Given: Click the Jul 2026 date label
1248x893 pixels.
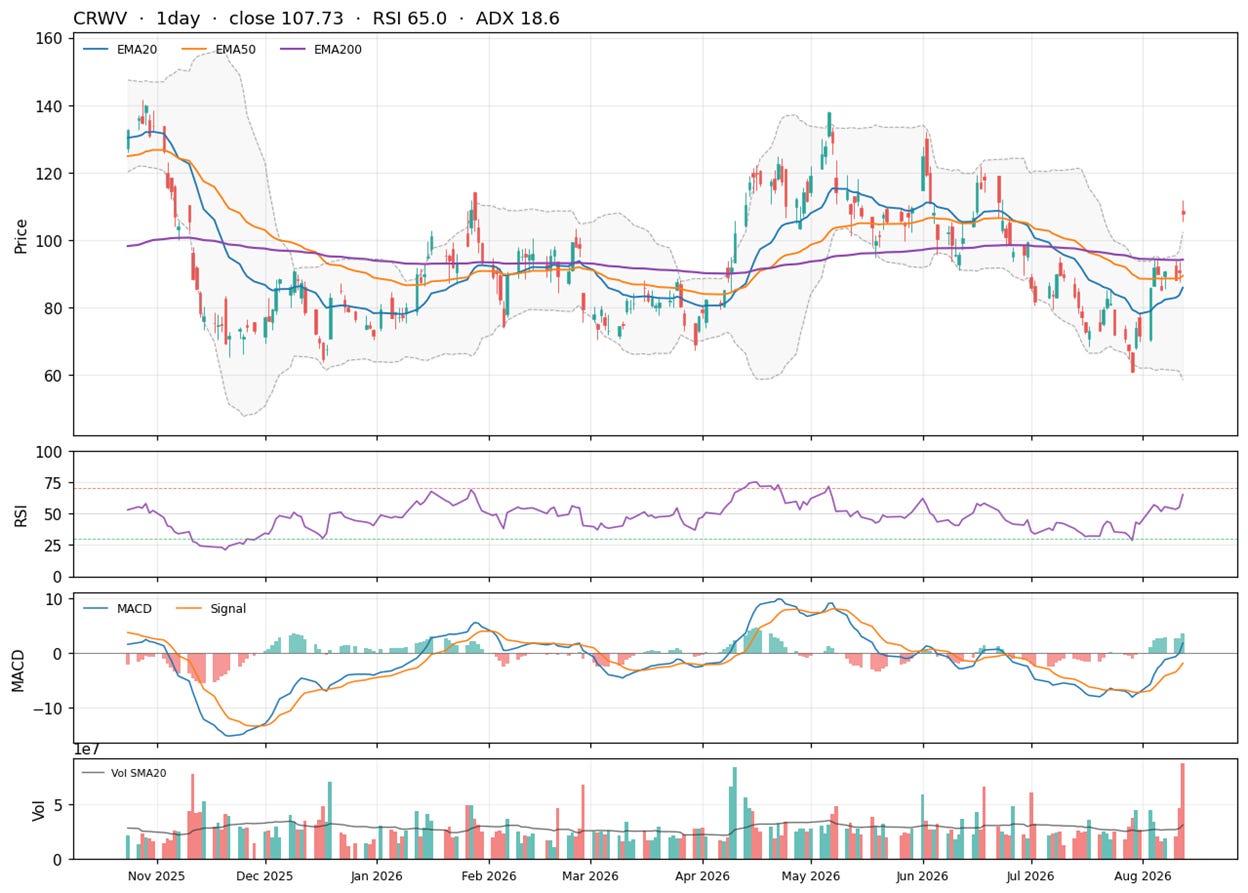Looking at the screenshot, I should pyautogui.click(x=1032, y=875).
